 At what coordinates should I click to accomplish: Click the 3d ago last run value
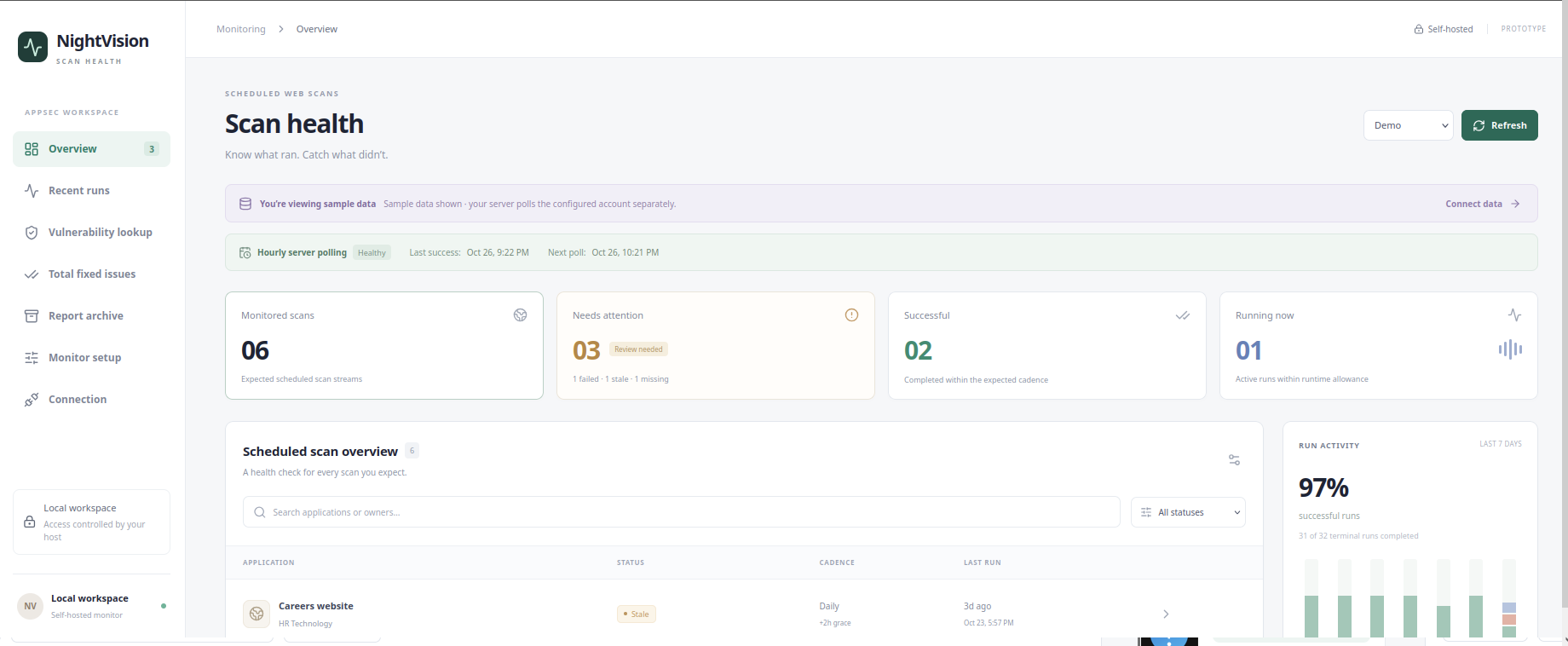[977, 606]
